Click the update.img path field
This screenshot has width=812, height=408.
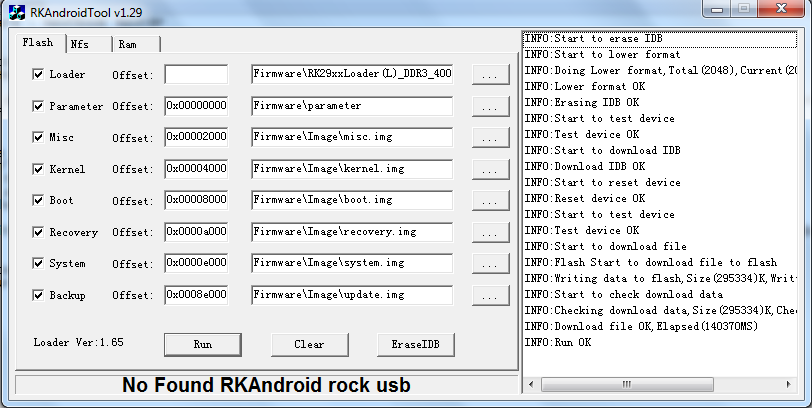[x=352, y=295]
